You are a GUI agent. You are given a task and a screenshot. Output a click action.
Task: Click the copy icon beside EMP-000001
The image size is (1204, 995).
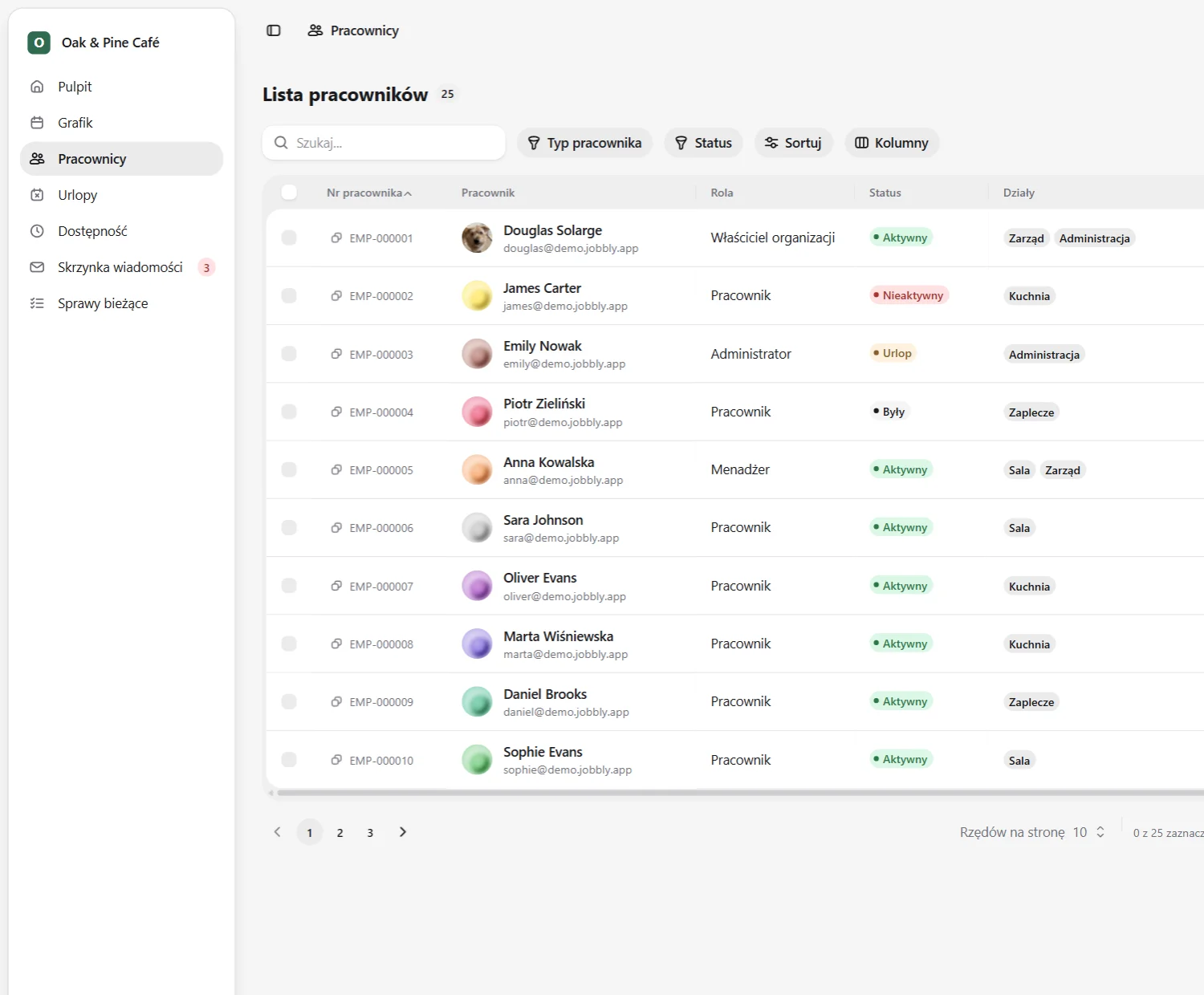click(336, 238)
